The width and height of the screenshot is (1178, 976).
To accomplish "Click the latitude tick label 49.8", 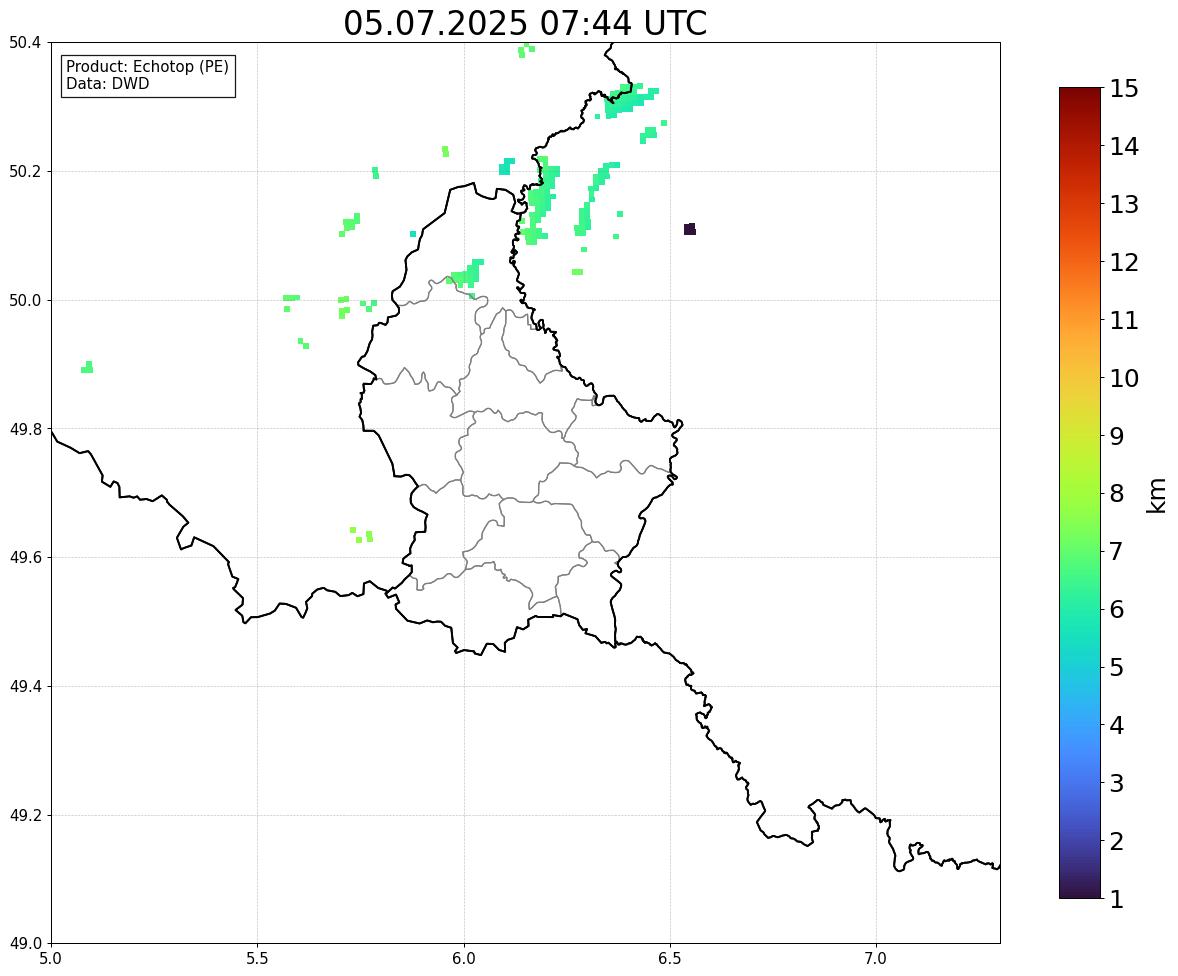I will point(24,429).
